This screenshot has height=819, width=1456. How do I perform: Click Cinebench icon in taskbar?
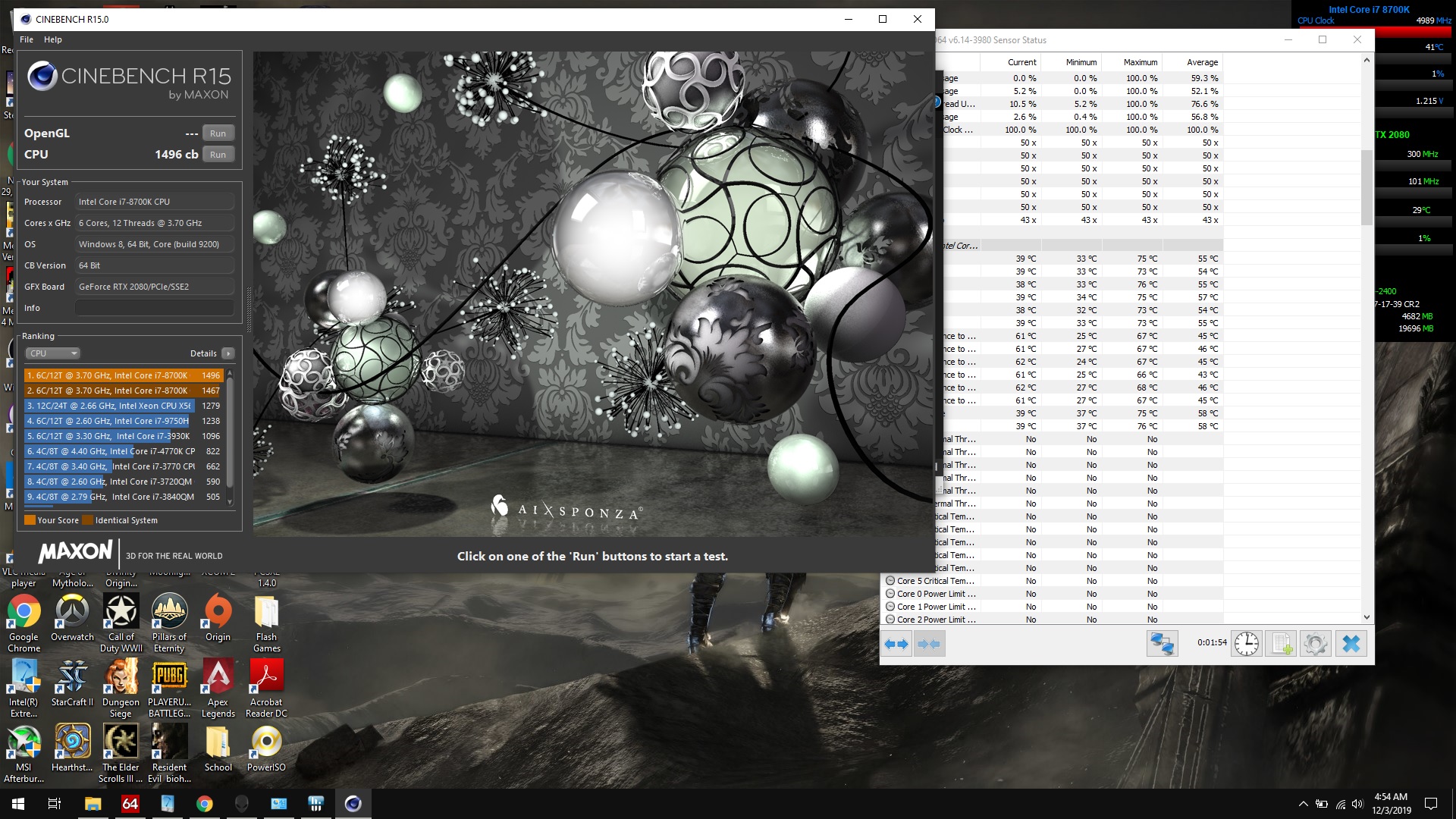click(353, 804)
